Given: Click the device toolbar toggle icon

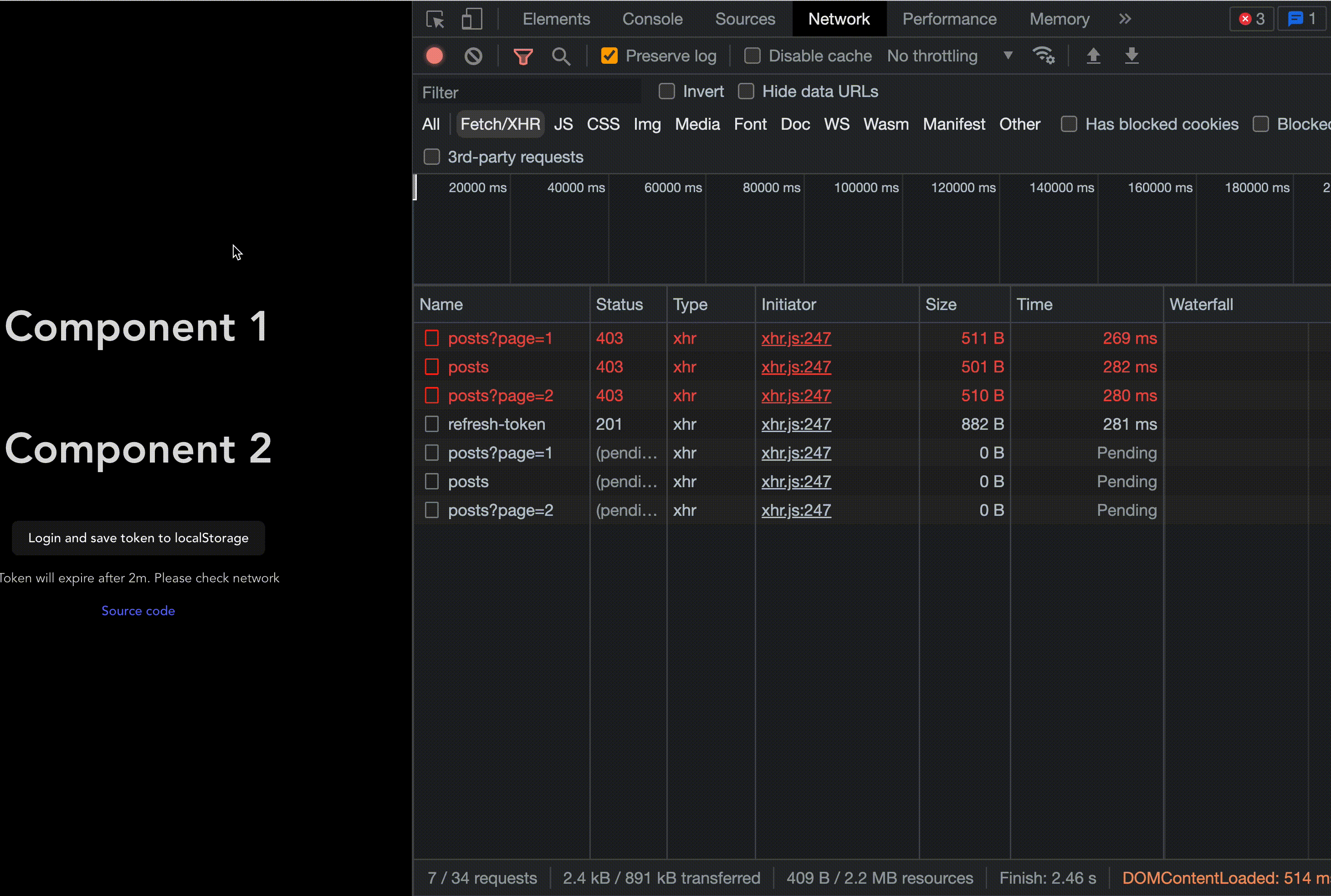Looking at the screenshot, I should click(470, 18).
